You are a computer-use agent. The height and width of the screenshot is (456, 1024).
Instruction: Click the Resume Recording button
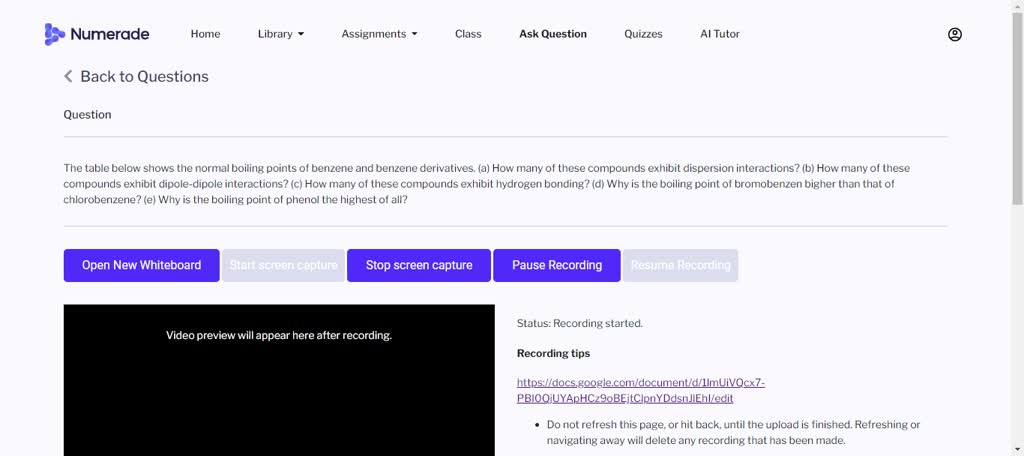pos(680,265)
